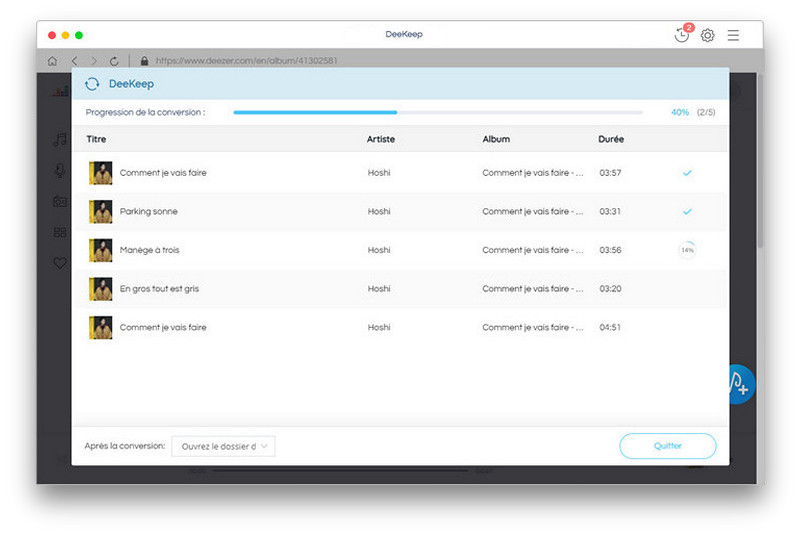Click the 03:57 duration value
Screen dimensions: 800x536
[x=610, y=173]
